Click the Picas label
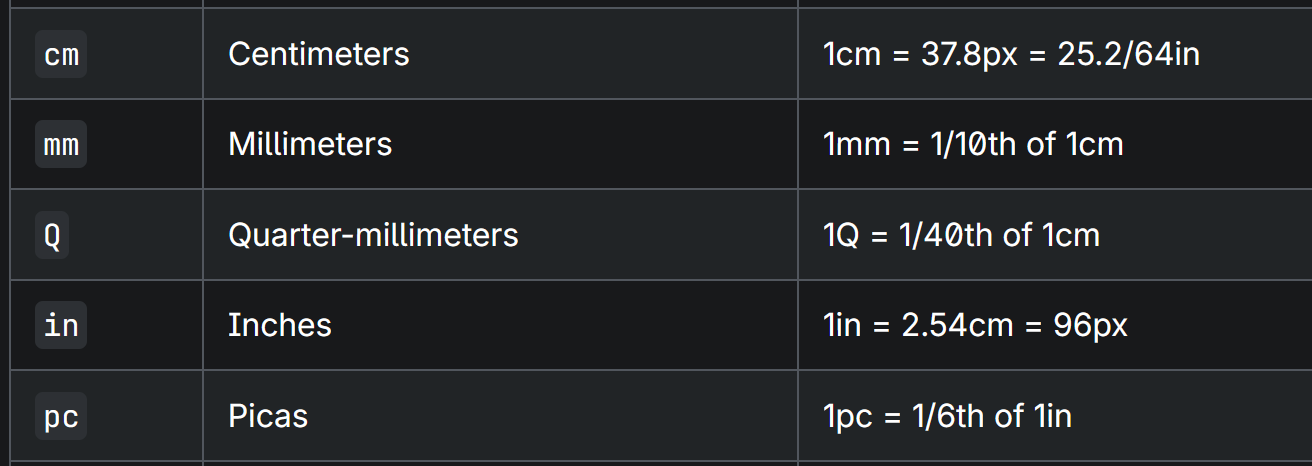Image resolution: width=1312 pixels, height=466 pixels. pos(268,416)
